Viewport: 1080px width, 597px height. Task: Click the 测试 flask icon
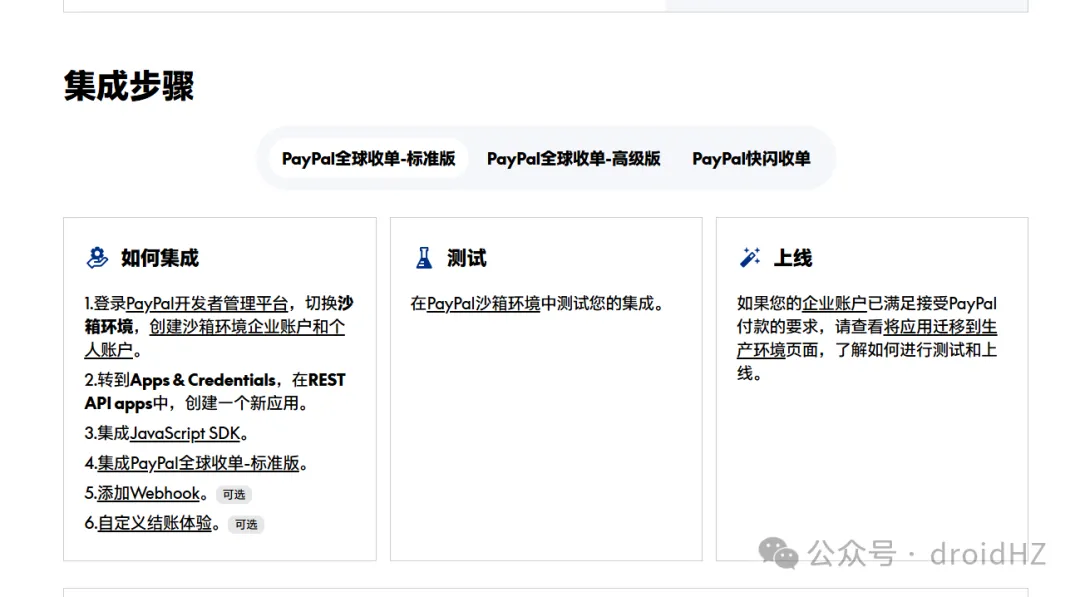[x=424, y=258]
